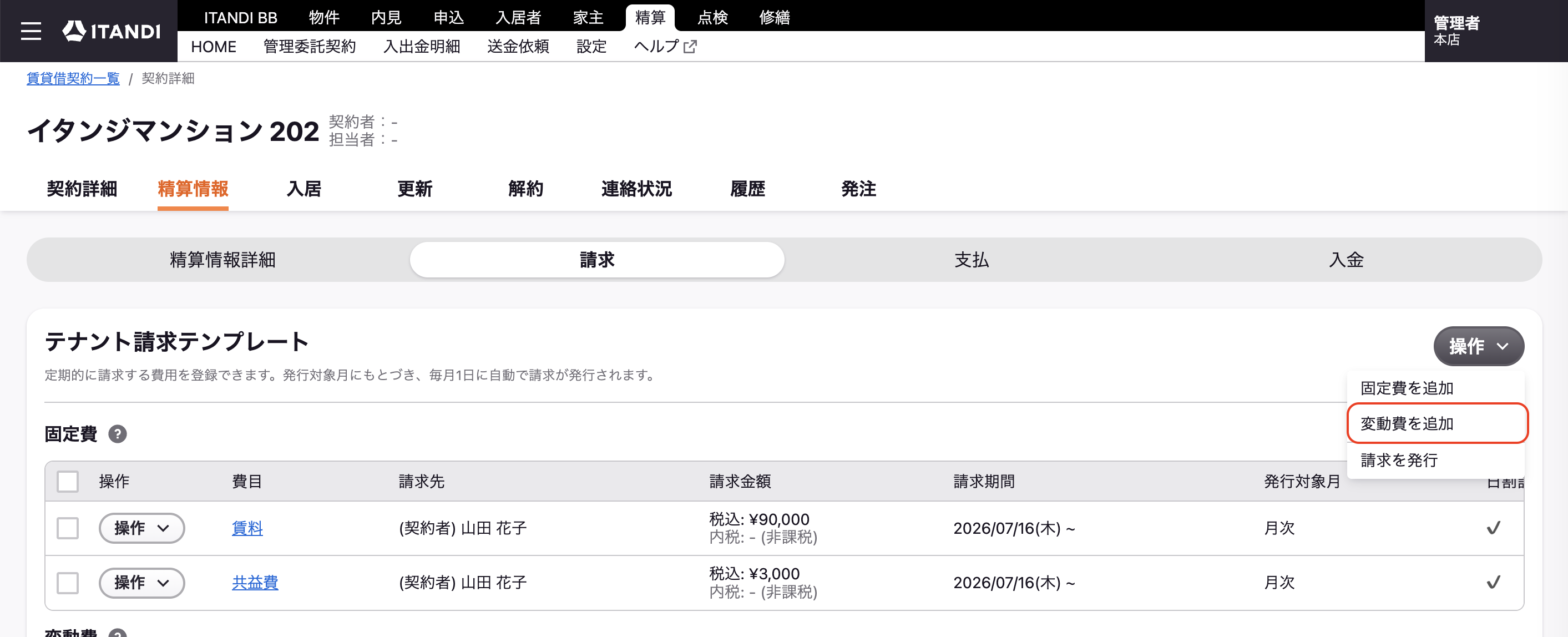
Task: Switch to the 連絡状況 tab
Action: point(636,189)
